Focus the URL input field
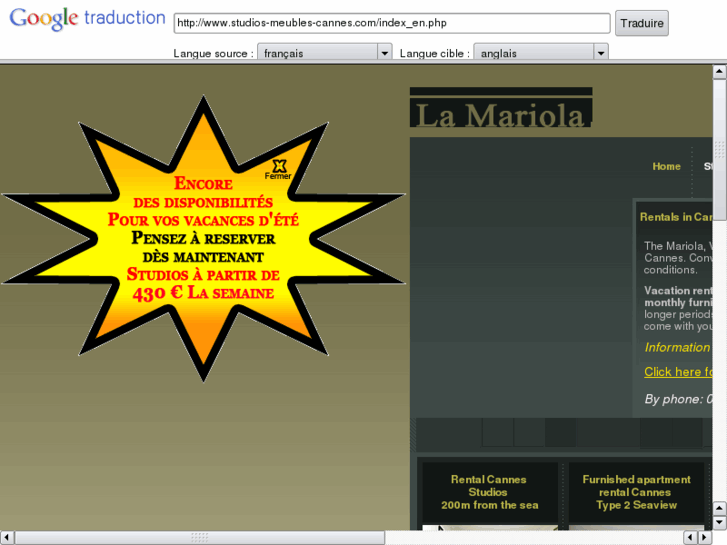 pos(392,23)
